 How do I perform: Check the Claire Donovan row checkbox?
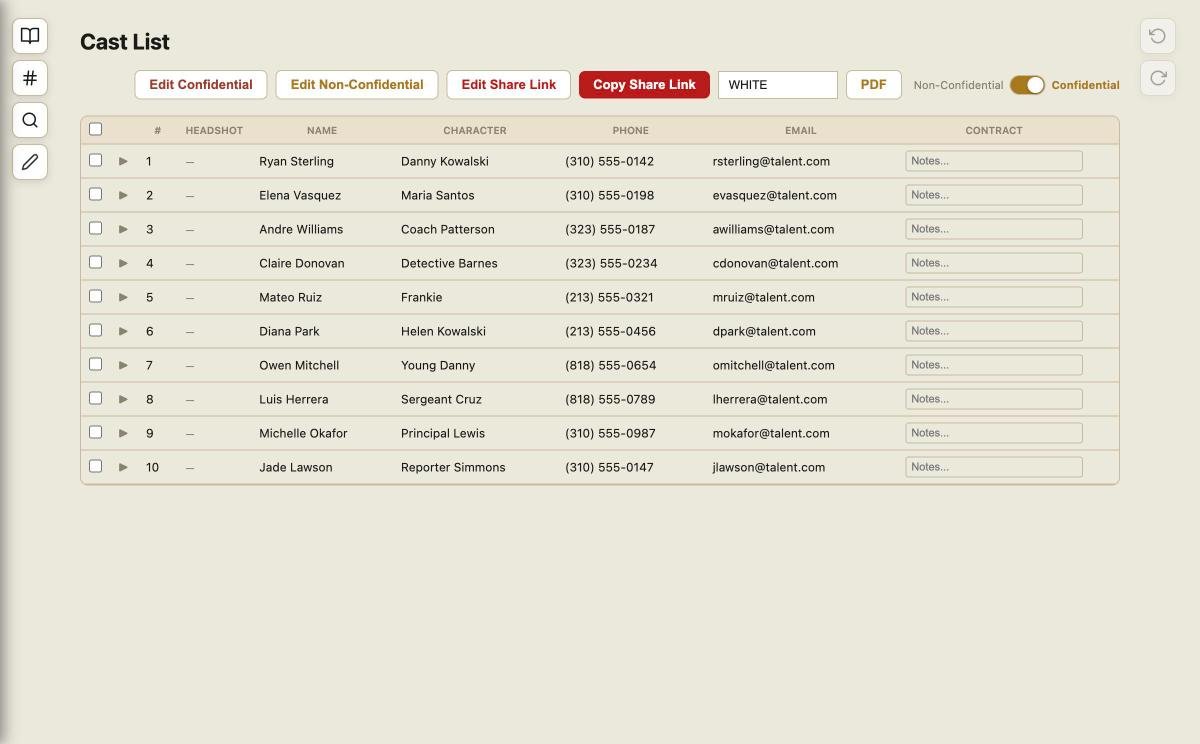pyautogui.click(x=96, y=262)
